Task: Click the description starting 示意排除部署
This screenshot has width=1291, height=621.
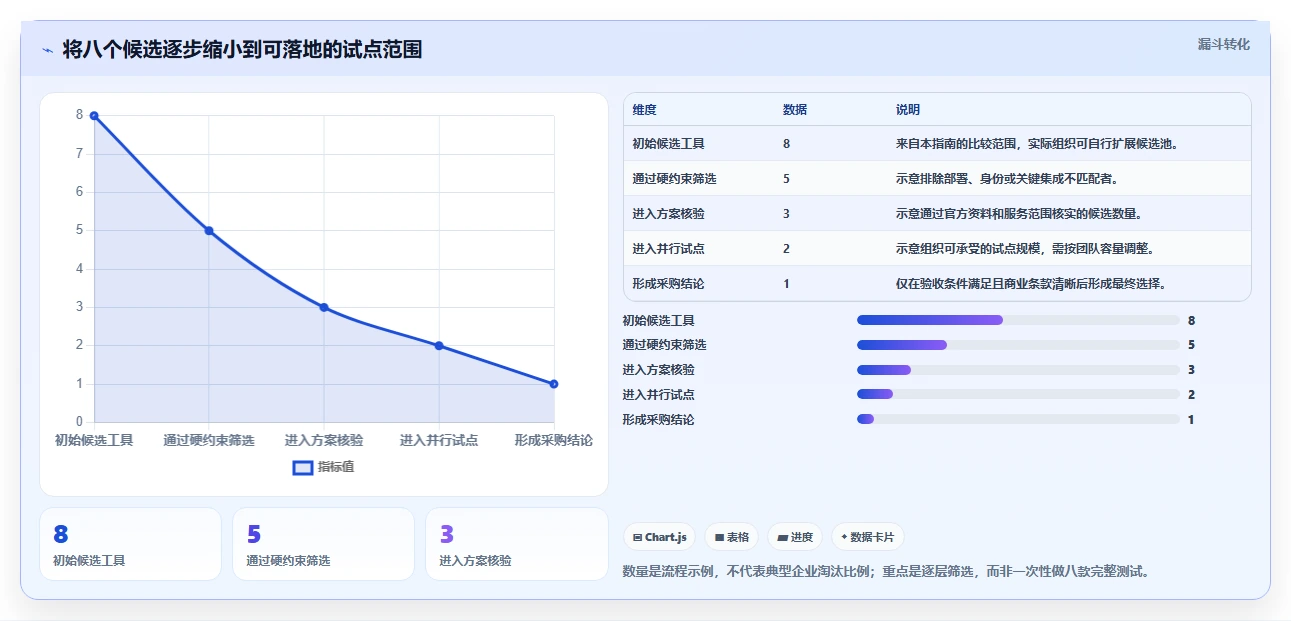Action: click(1007, 179)
